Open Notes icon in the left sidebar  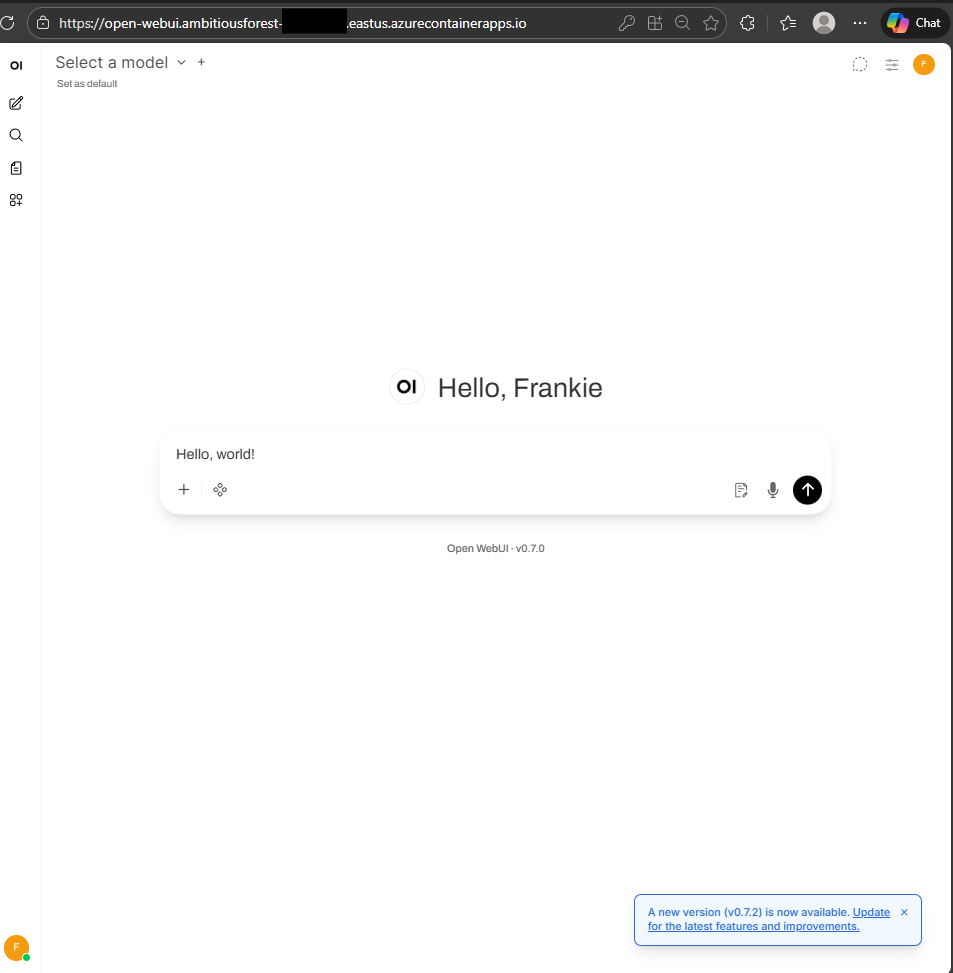(16, 168)
